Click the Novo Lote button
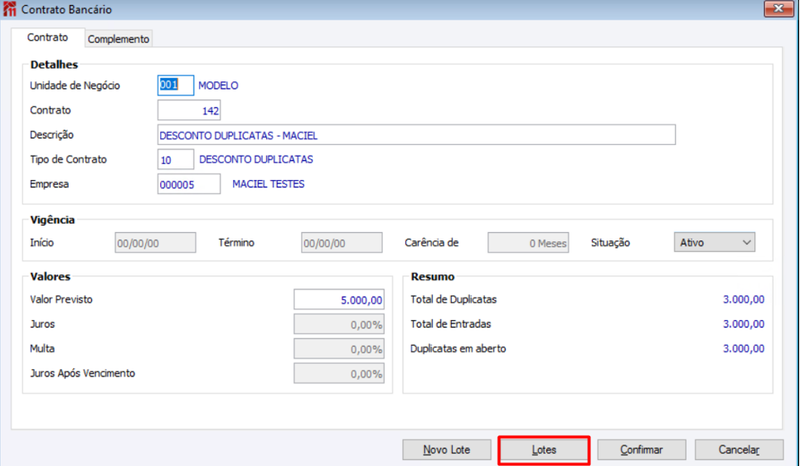This screenshot has height=466, width=800. click(446, 450)
